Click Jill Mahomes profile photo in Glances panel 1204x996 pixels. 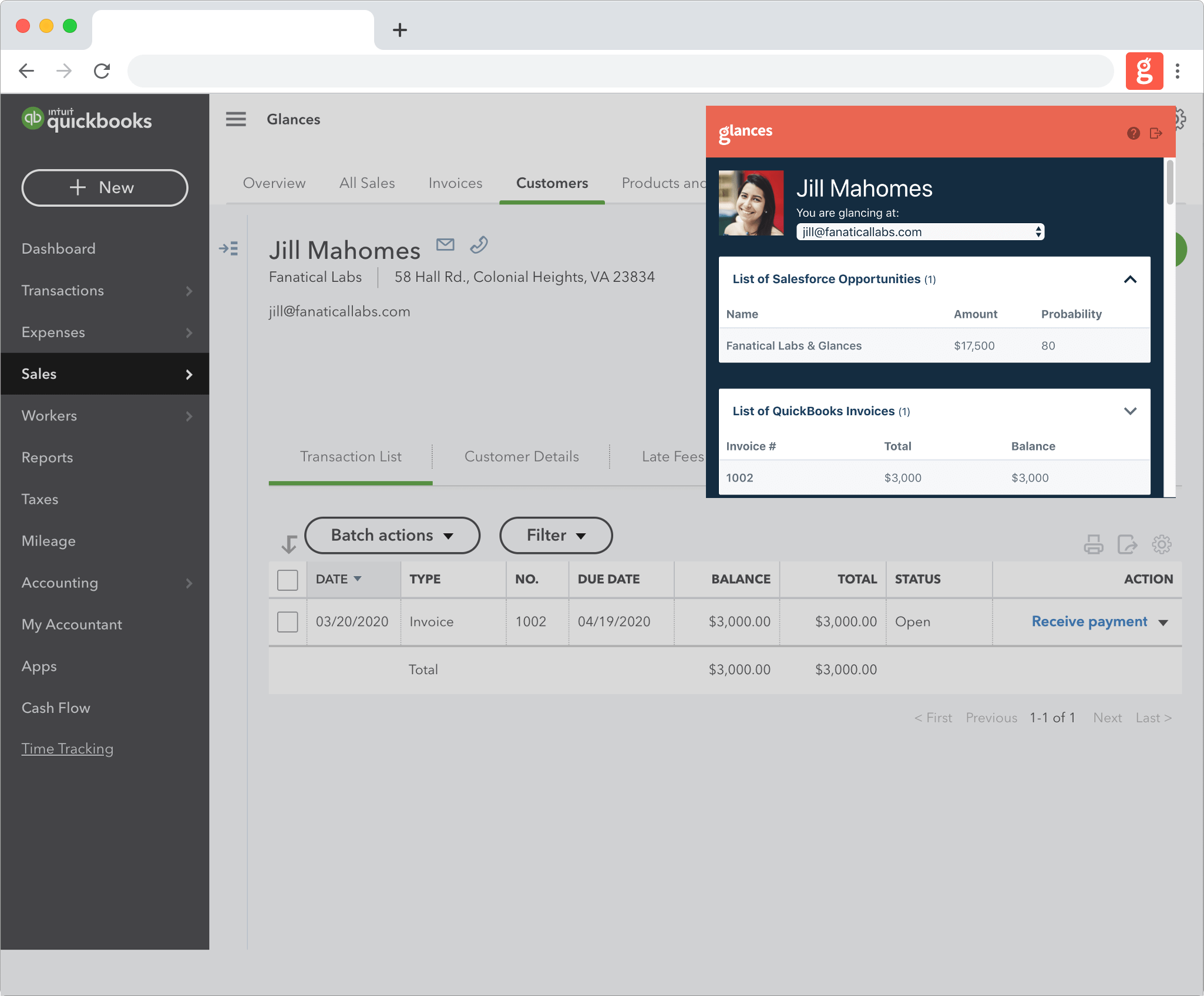(751, 203)
